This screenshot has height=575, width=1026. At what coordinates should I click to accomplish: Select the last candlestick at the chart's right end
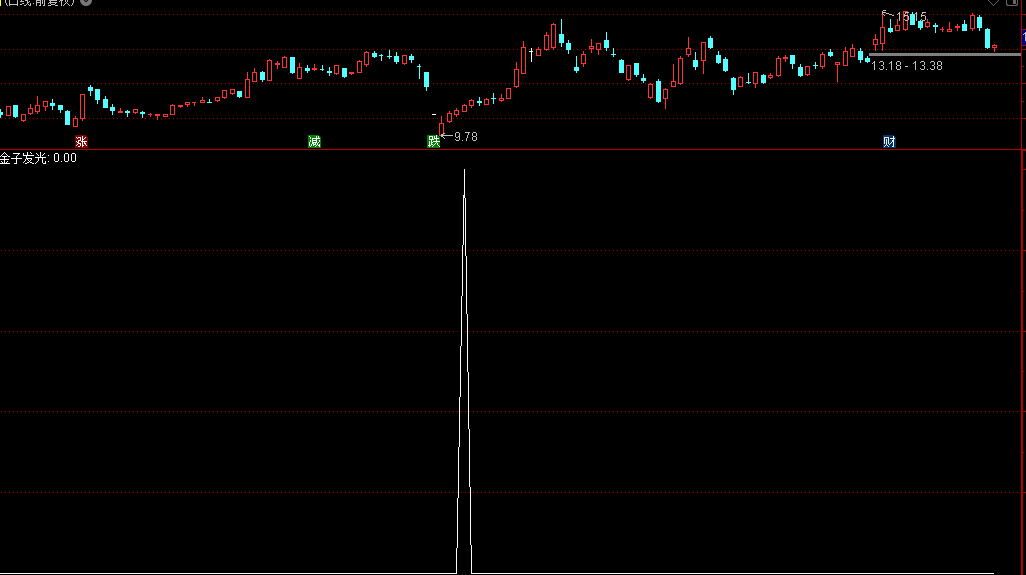coord(994,46)
